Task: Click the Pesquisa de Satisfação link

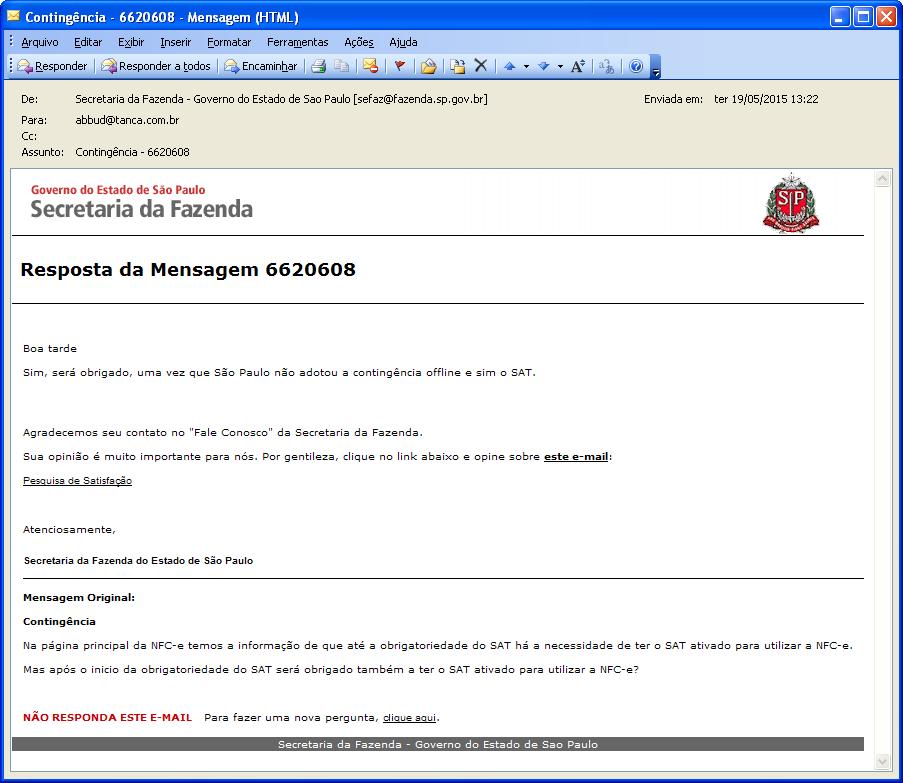Action: pyautogui.click(x=77, y=481)
